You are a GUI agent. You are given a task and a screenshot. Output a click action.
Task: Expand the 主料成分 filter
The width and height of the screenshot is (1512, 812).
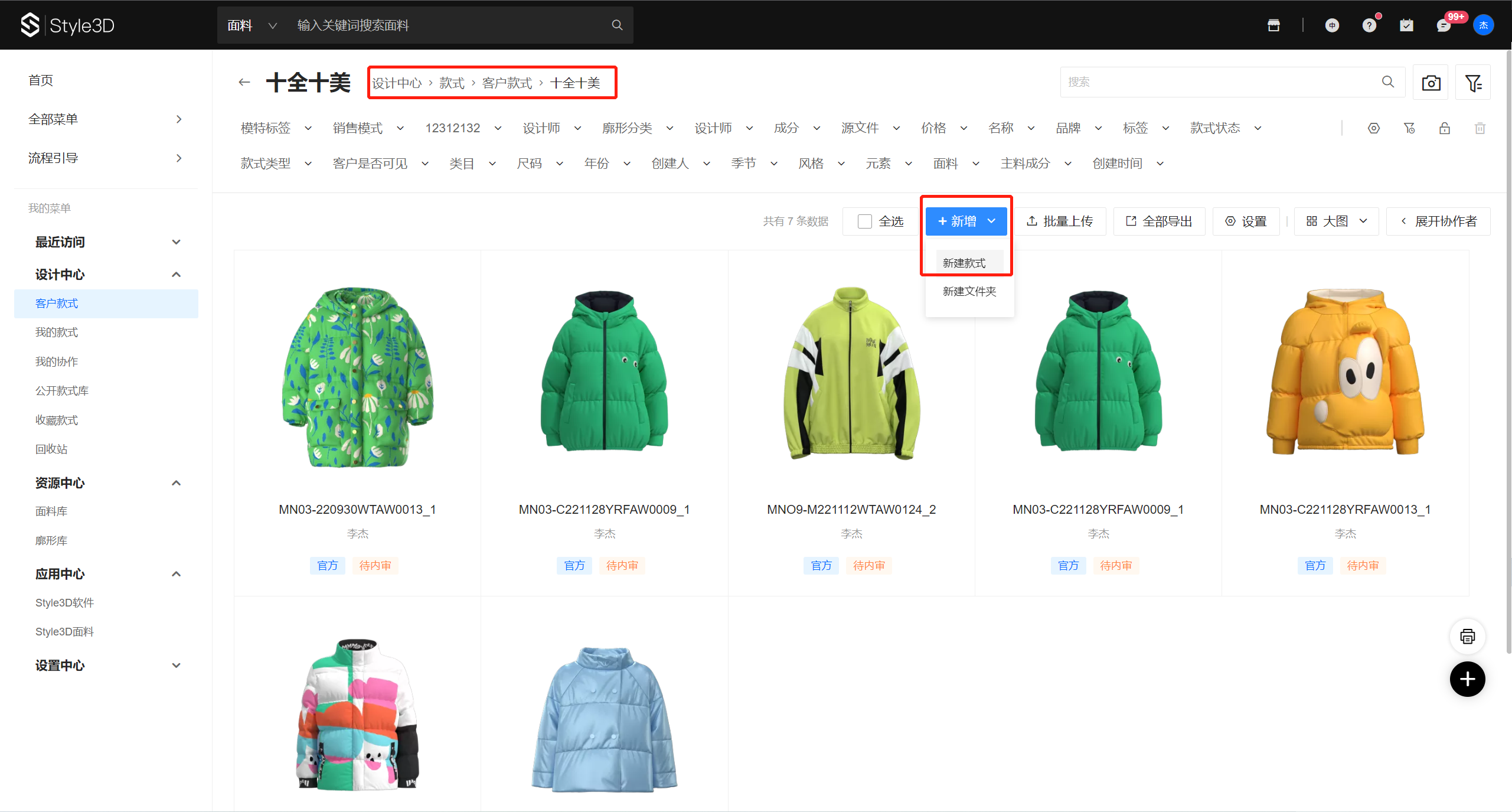click(x=1036, y=164)
